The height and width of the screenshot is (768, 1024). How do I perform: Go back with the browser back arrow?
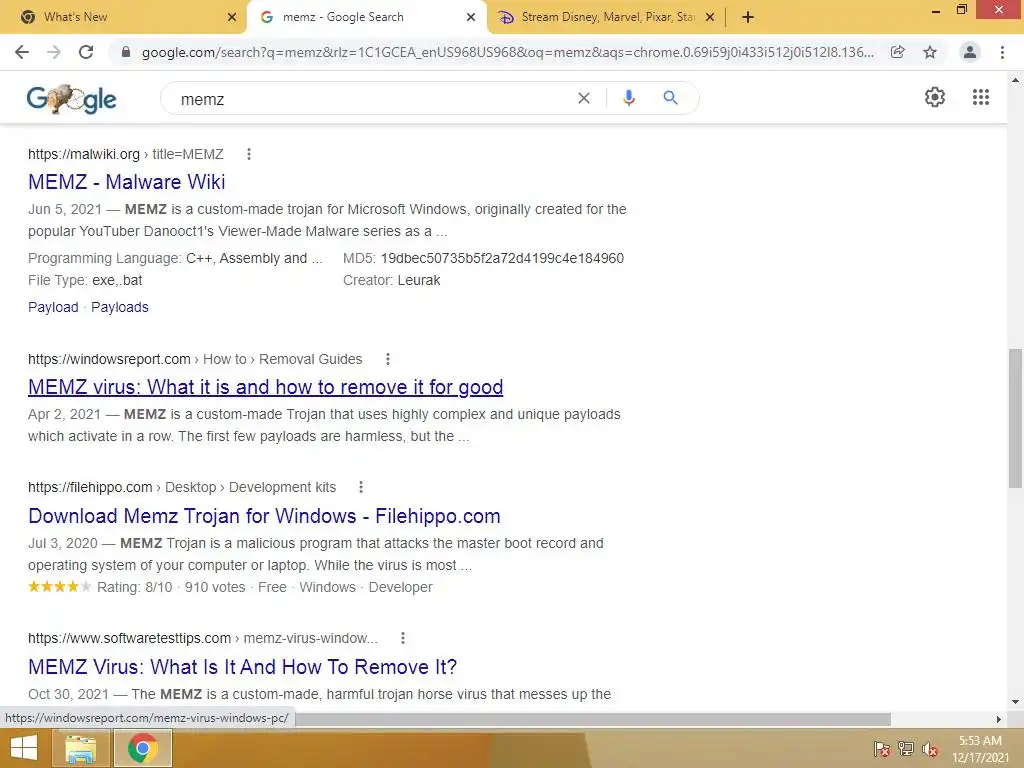tap(22, 52)
